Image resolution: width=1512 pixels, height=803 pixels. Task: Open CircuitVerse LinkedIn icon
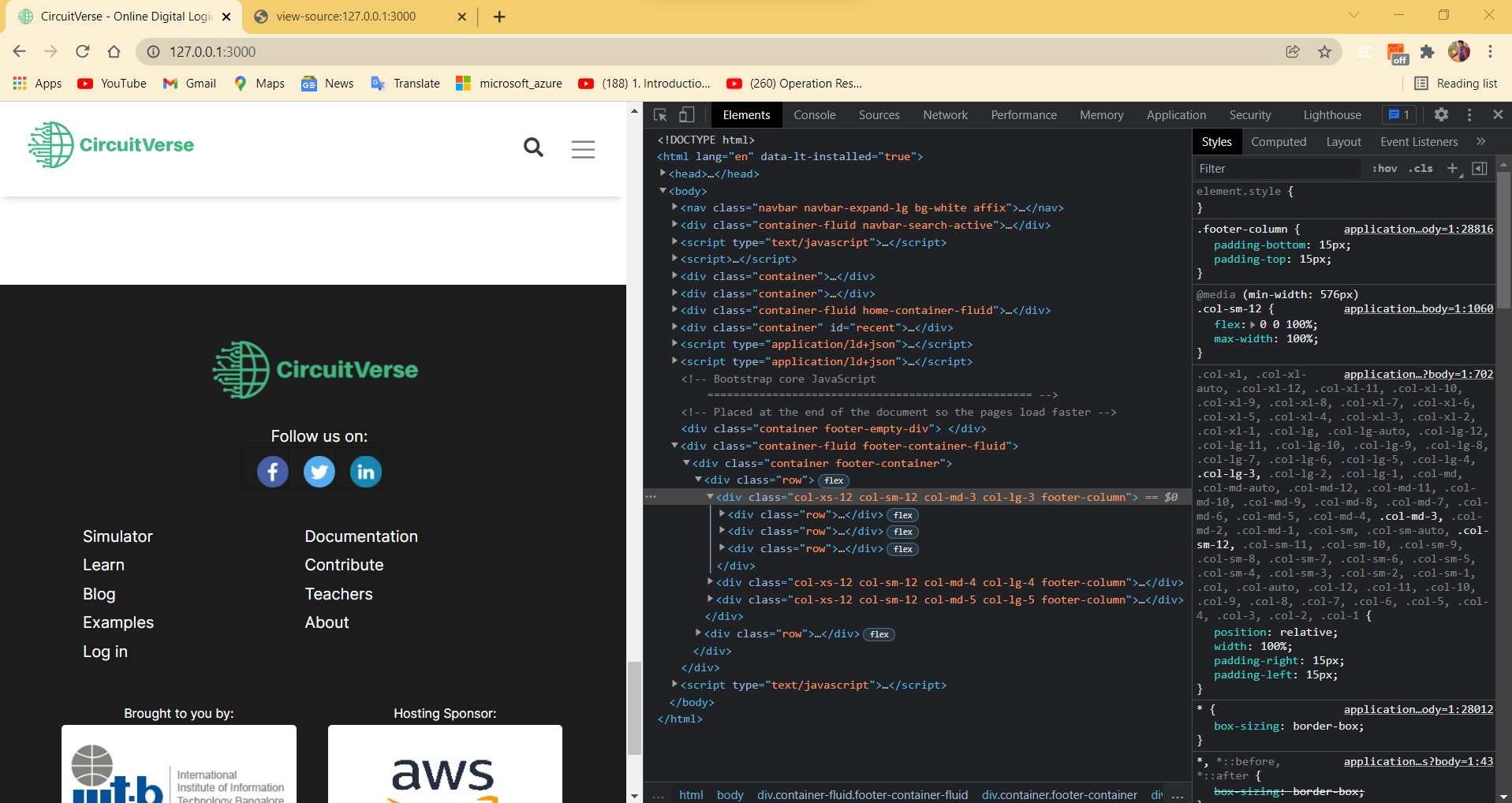click(x=365, y=471)
